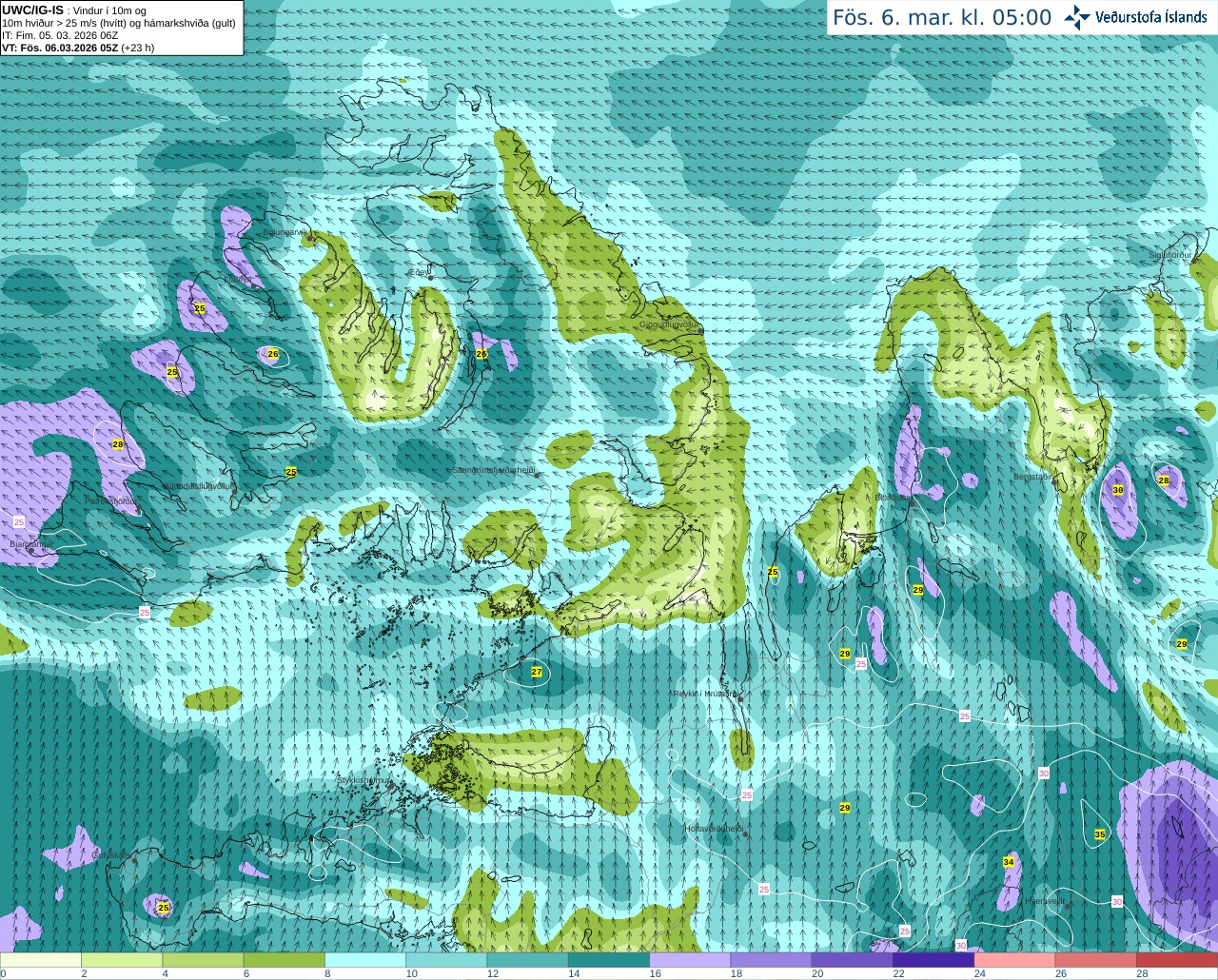Click the date label Fös. 6. mar. kl. 05:00
Viewport: 1218px width, 980px height.
942,17
